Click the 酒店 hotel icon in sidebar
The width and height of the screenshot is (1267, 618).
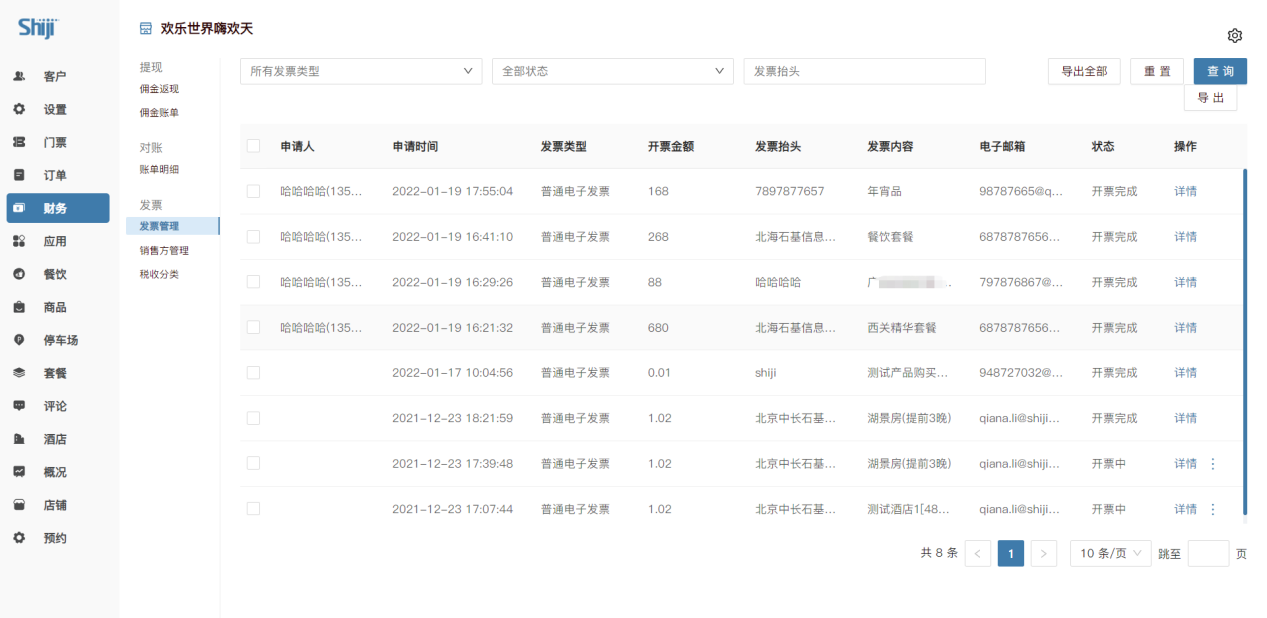(x=19, y=439)
